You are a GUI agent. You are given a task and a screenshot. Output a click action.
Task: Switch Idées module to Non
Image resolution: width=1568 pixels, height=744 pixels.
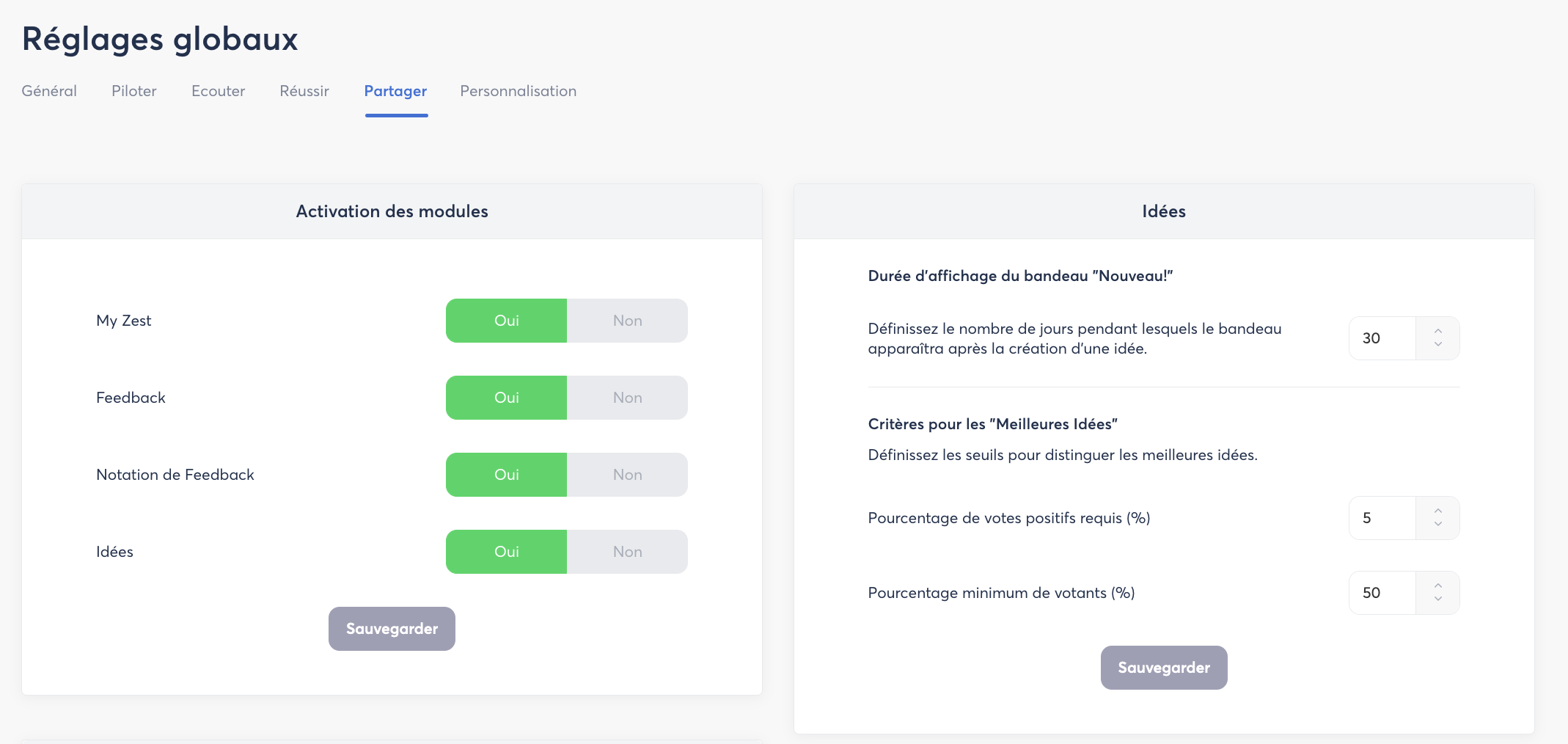tap(627, 552)
